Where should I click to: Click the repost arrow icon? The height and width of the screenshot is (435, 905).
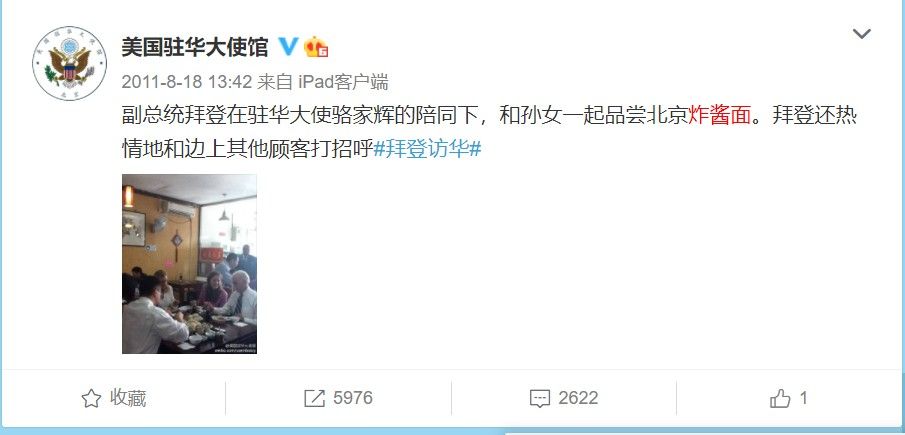(315, 399)
